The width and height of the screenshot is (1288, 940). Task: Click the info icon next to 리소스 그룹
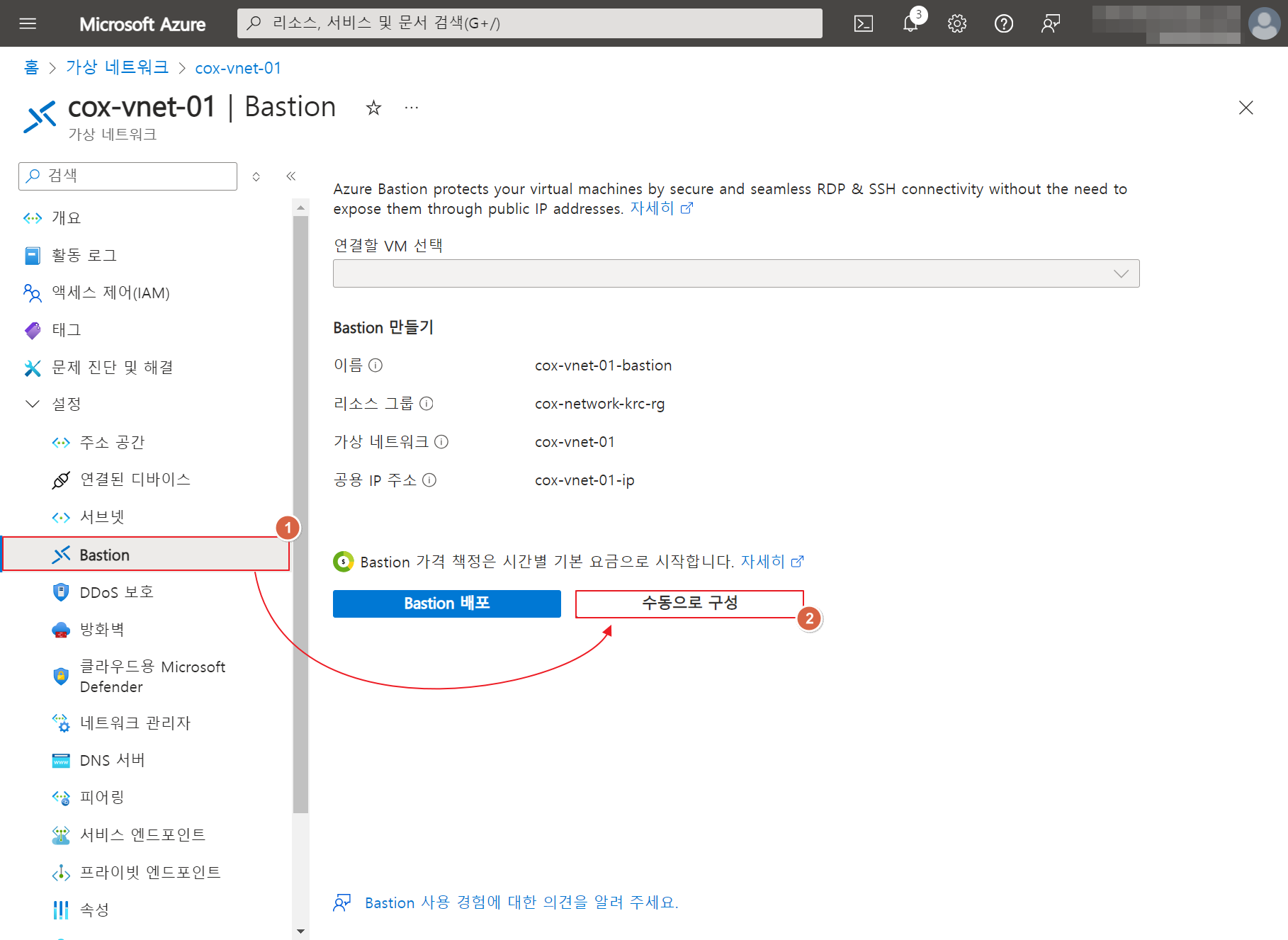point(426,403)
